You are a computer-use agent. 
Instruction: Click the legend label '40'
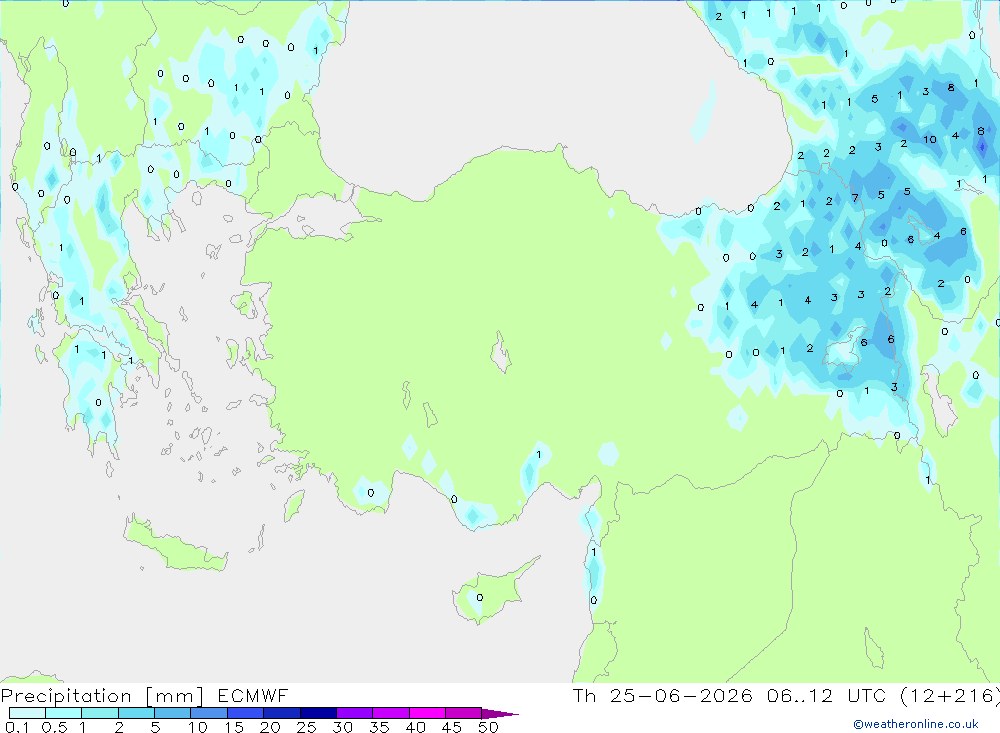click(x=415, y=727)
